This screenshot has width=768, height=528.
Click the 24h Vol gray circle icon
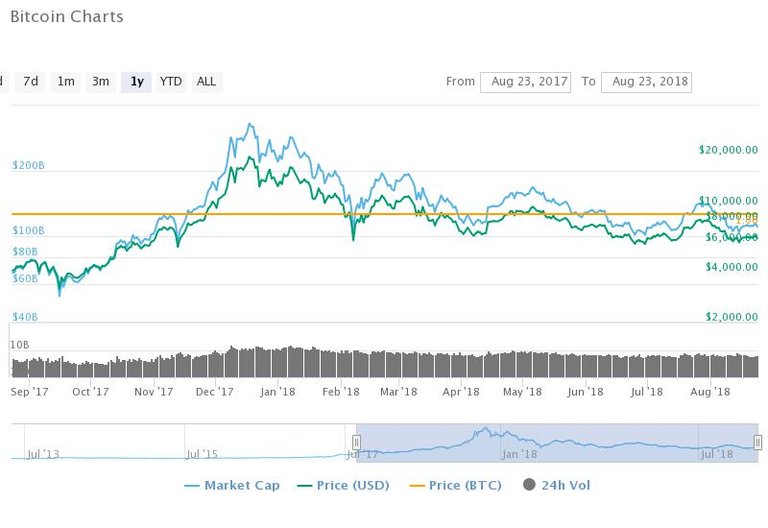coord(529,486)
